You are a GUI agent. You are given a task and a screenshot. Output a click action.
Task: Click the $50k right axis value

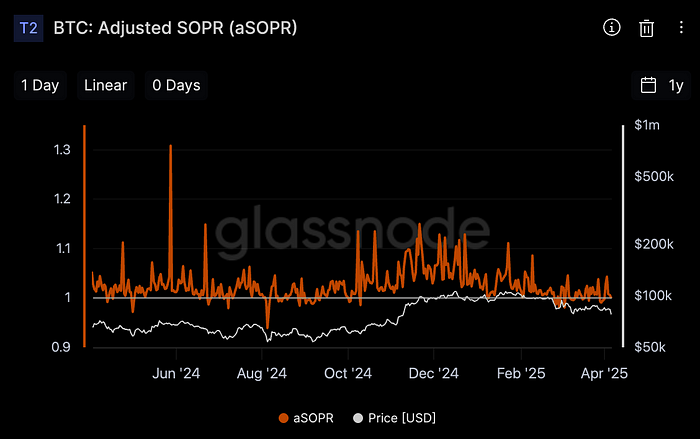(x=650, y=347)
